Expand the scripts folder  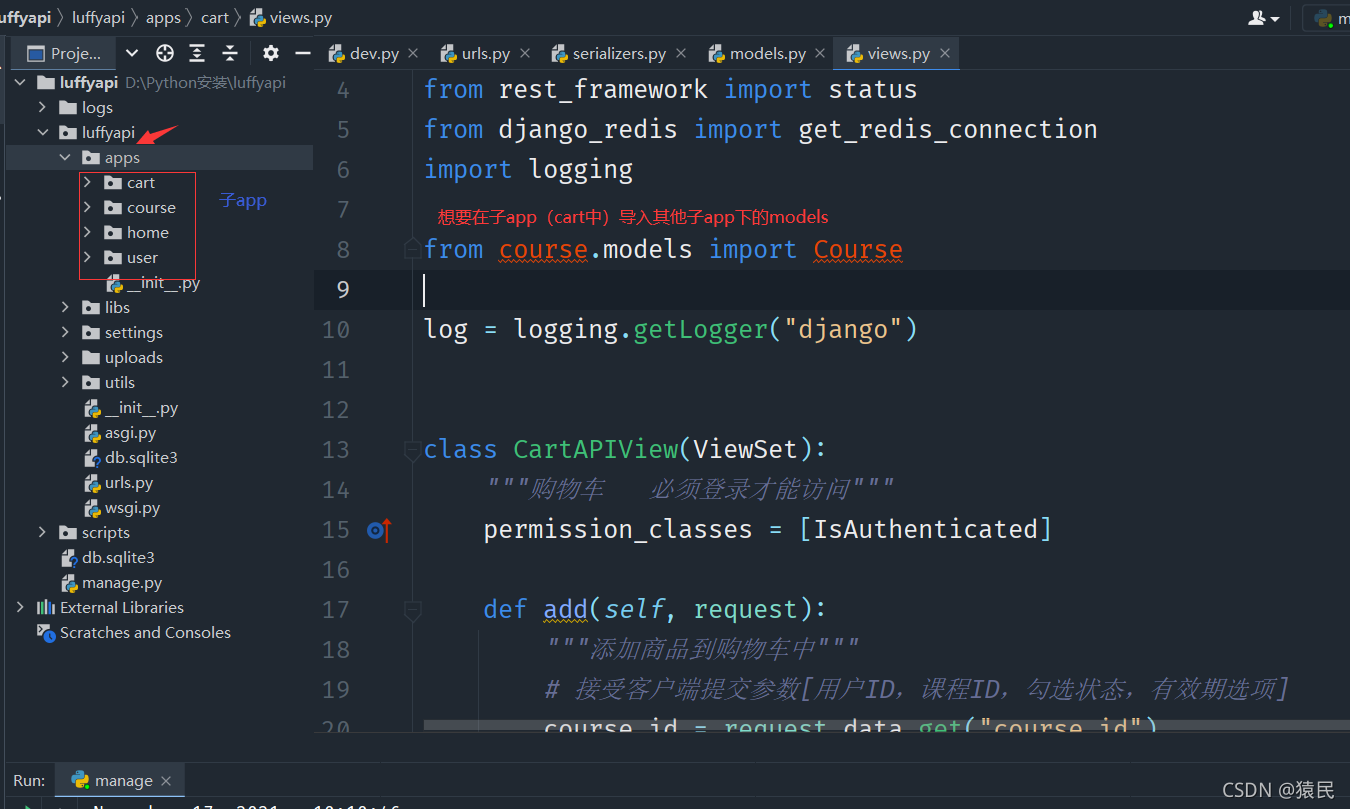42,532
